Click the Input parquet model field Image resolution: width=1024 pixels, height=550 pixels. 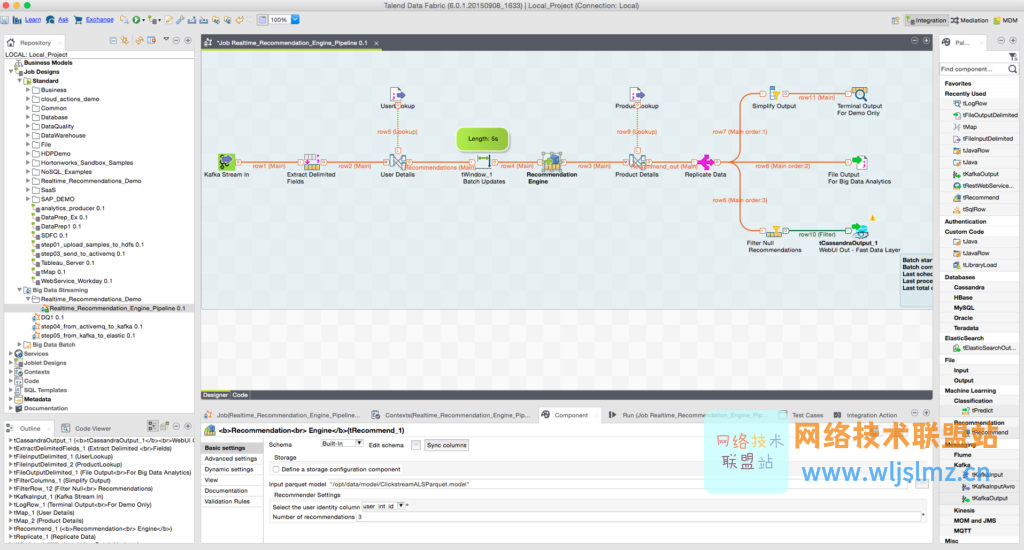(620, 484)
